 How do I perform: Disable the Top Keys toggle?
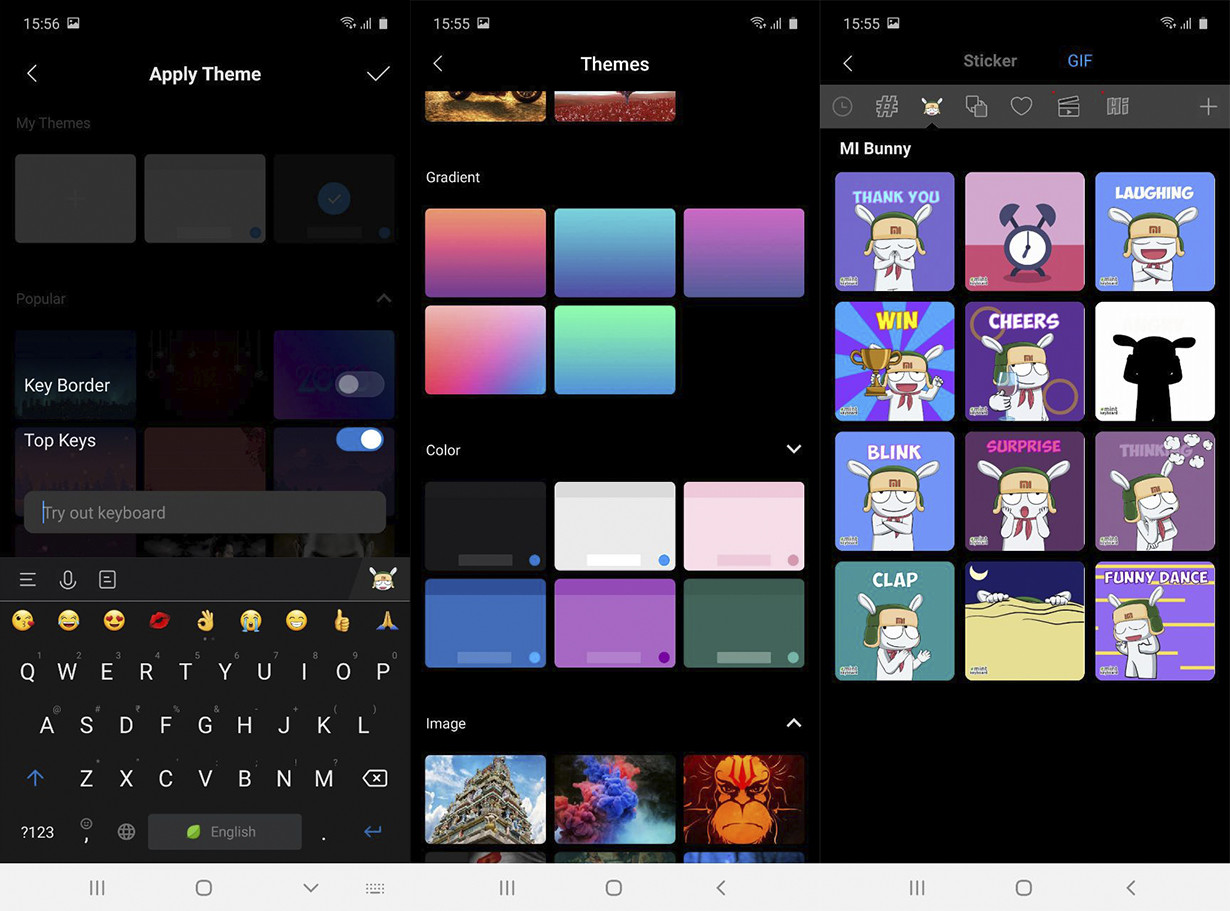click(x=358, y=439)
